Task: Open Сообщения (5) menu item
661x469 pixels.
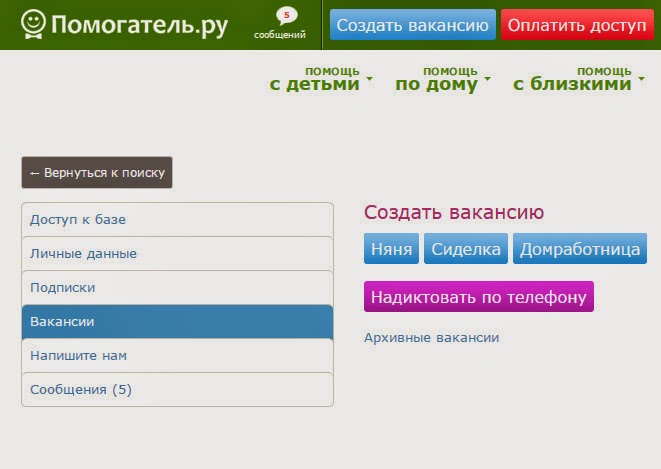Action: (177, 390)
